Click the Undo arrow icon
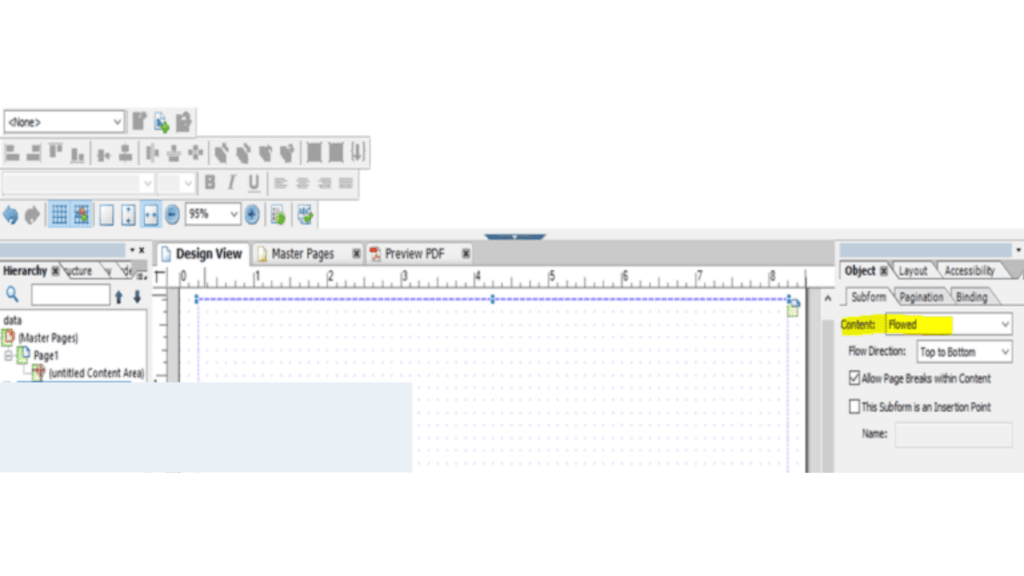The image size is (1024, 576). pyautogui.click(x=10, y=214)
